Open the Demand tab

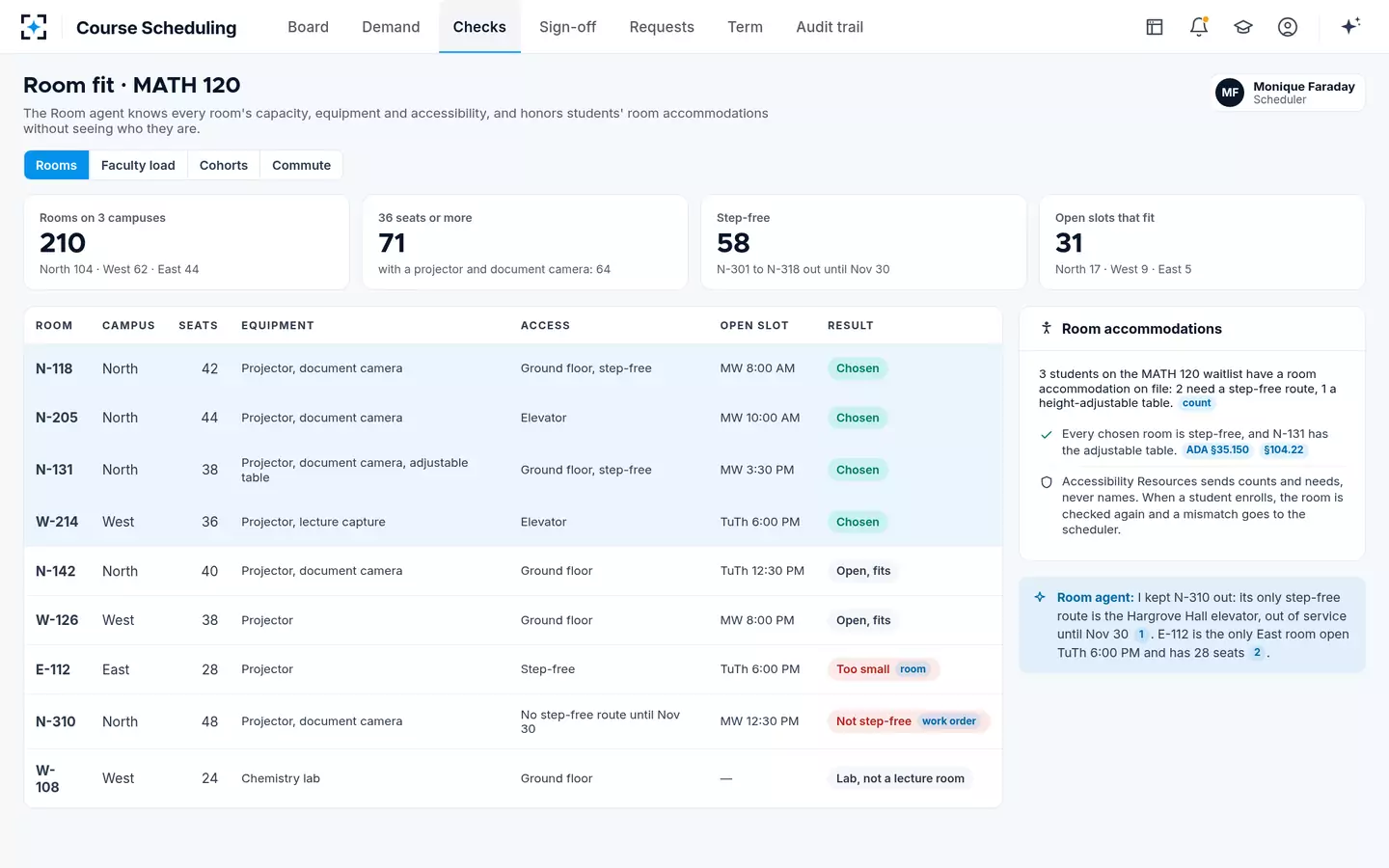click(x=391, y=27)
